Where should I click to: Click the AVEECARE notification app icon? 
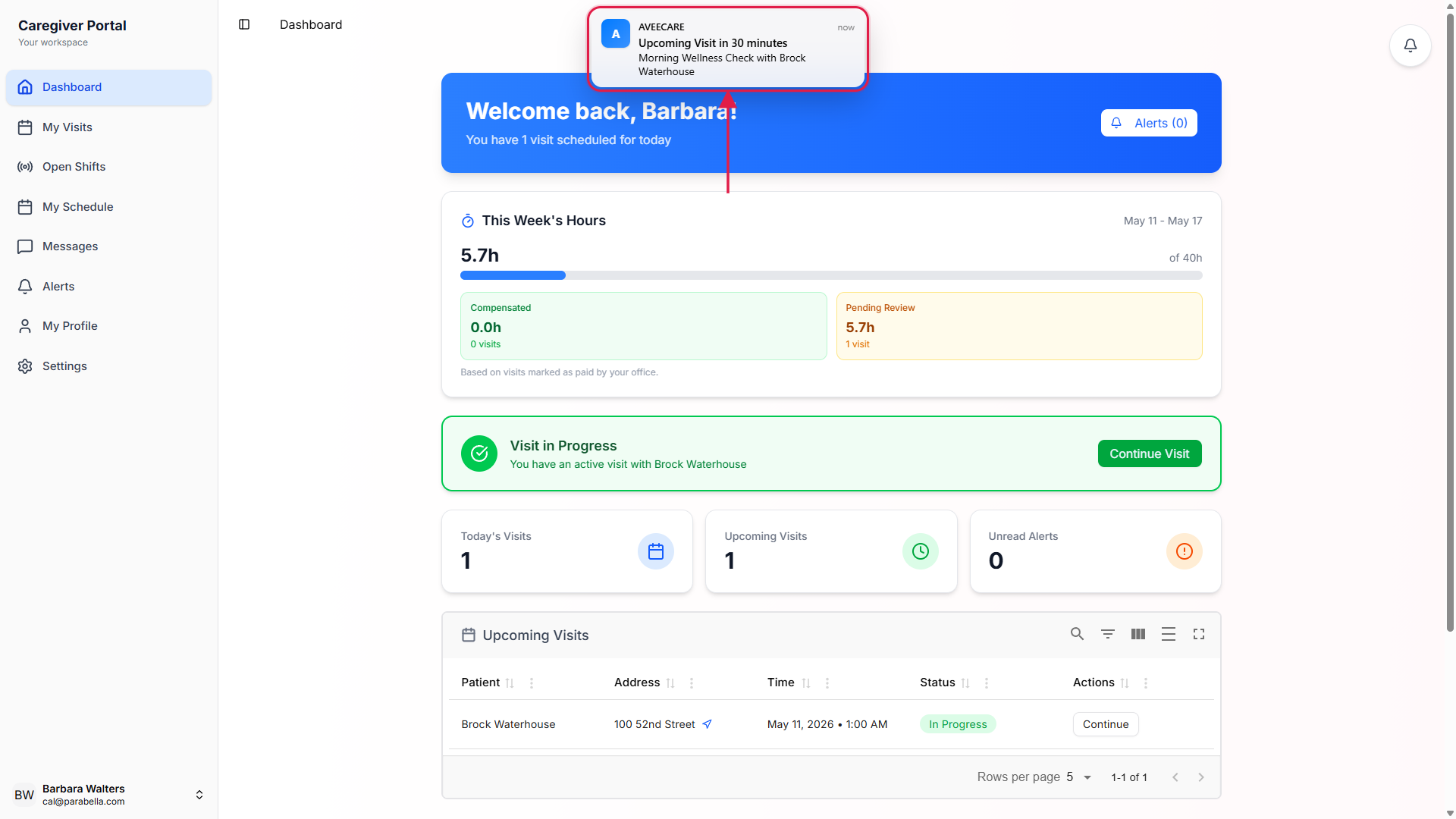tap(616, 34)
